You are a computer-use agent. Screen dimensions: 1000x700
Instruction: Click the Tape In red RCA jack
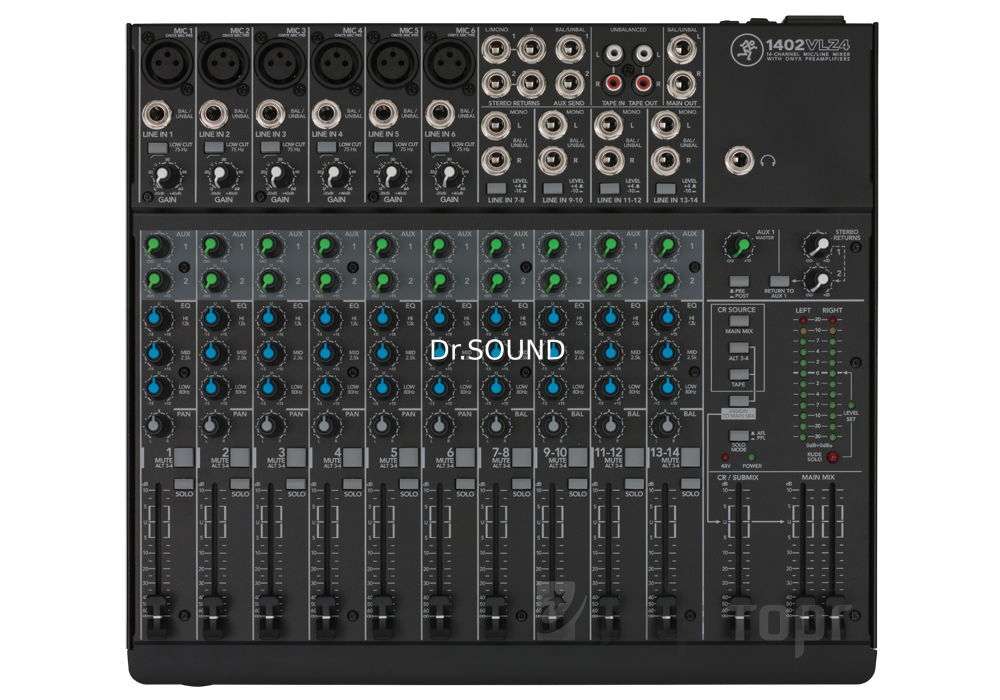click(x=614, y=82)
